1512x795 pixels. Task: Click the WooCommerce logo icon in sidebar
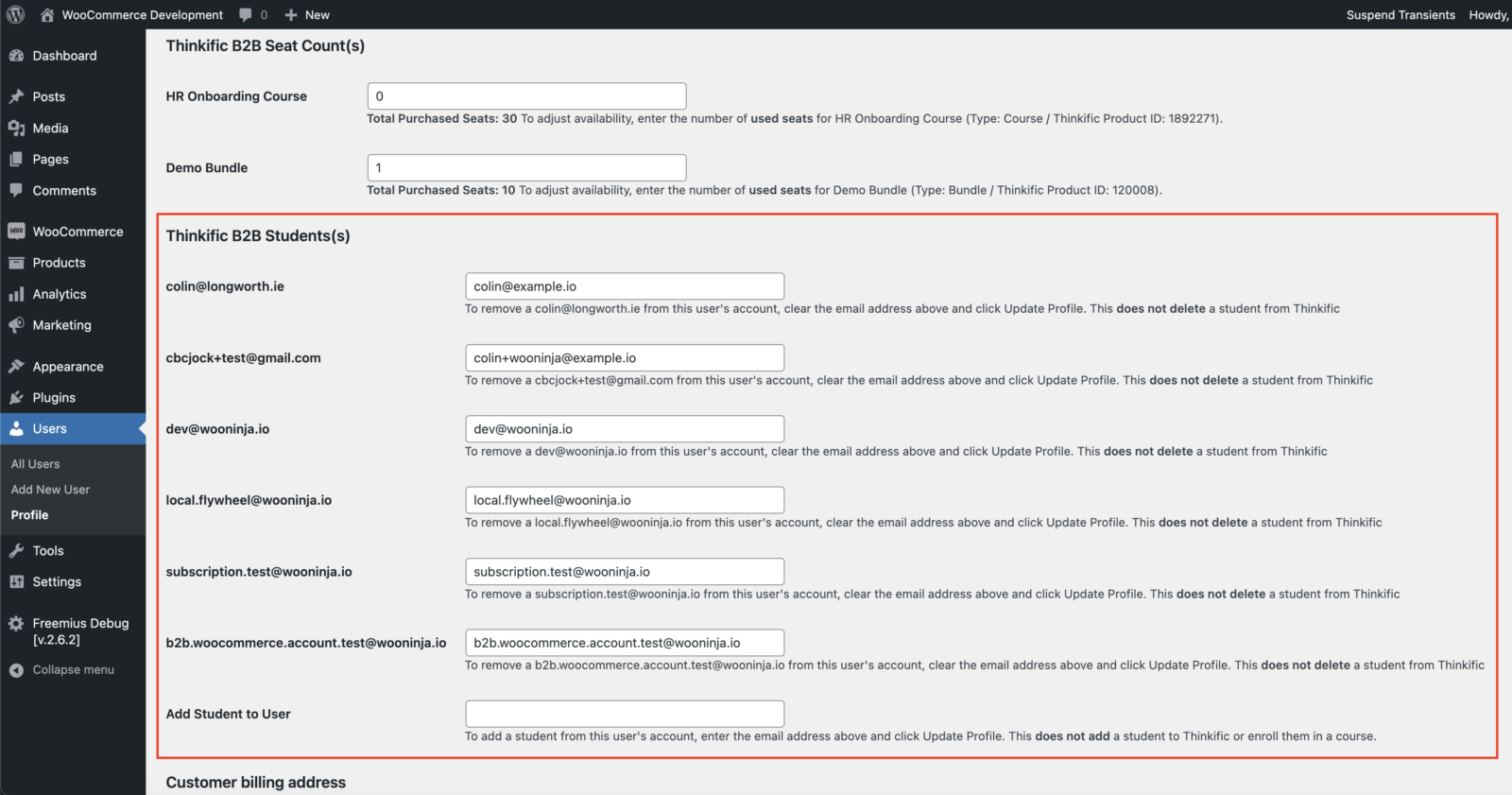click(16, 232)
